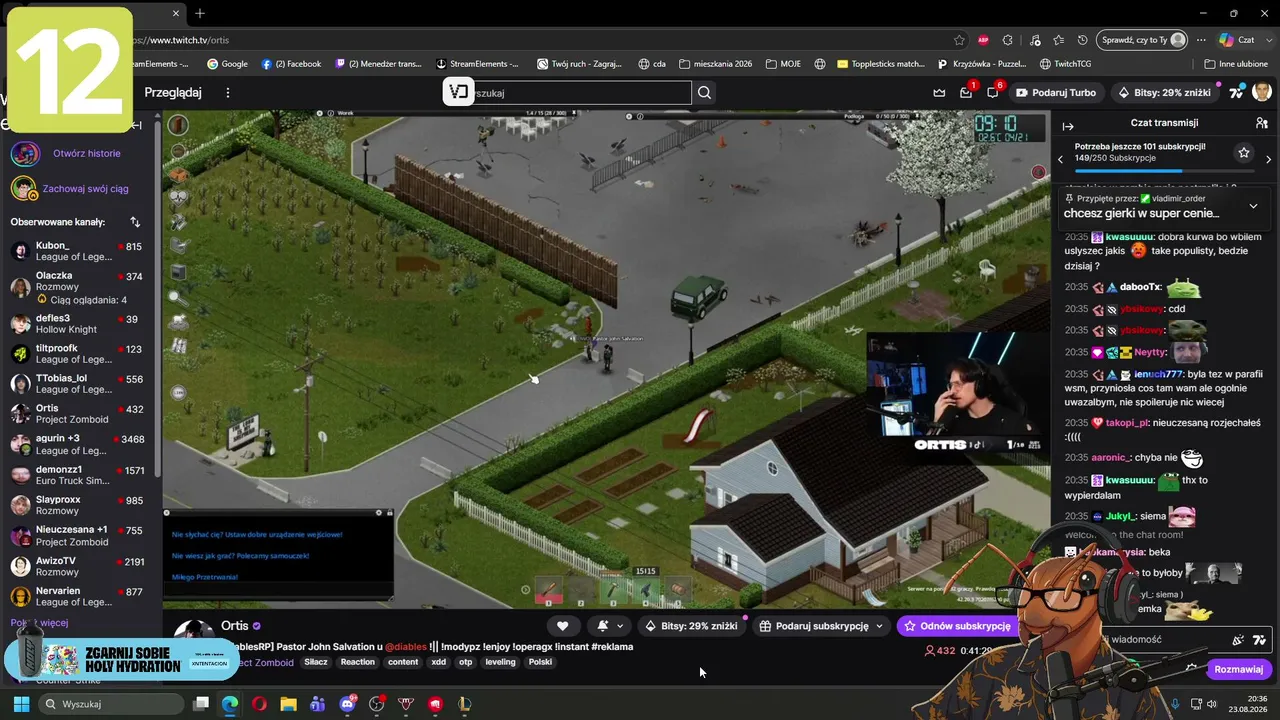The image size is (1280, 720).
Task: Open File Explorer from the taskbar
Action: pos(288,704)
